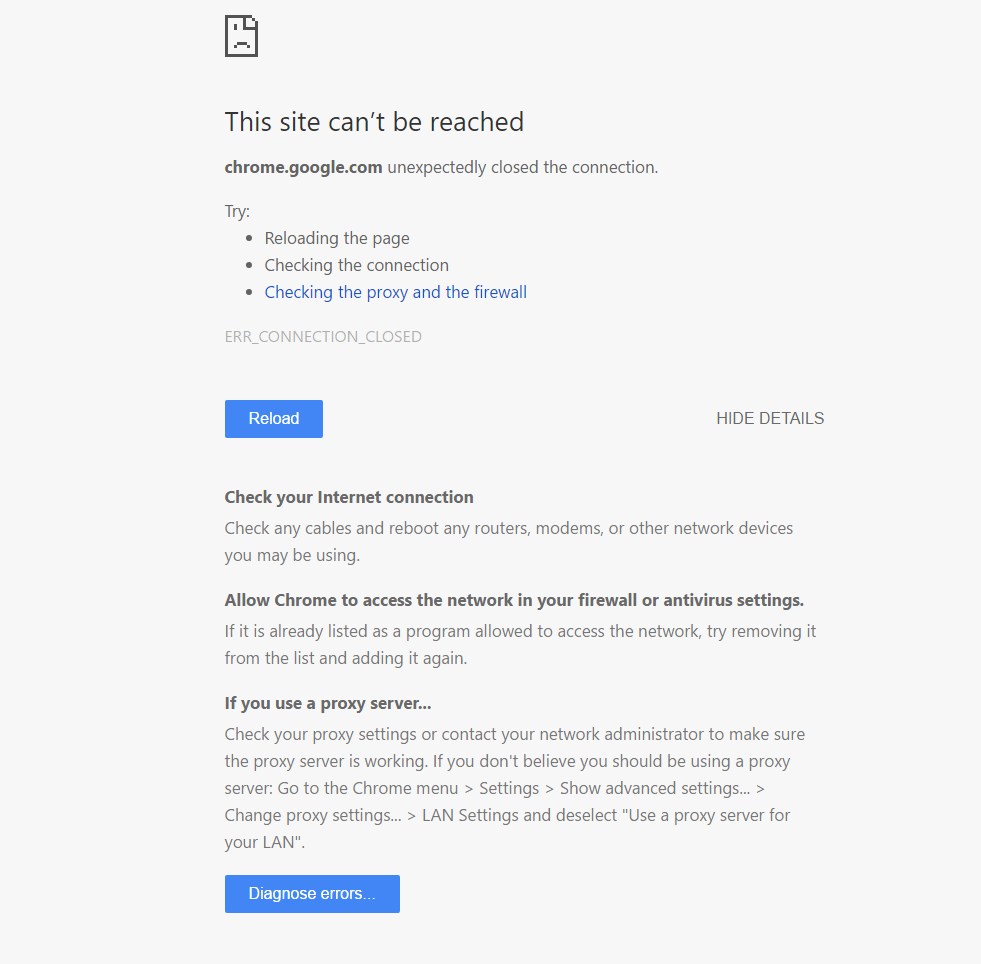Viewport: 981px width, 964px height.
Task: Click the bullet before 'Checking the proxy' link
Action: click(249, 293)
